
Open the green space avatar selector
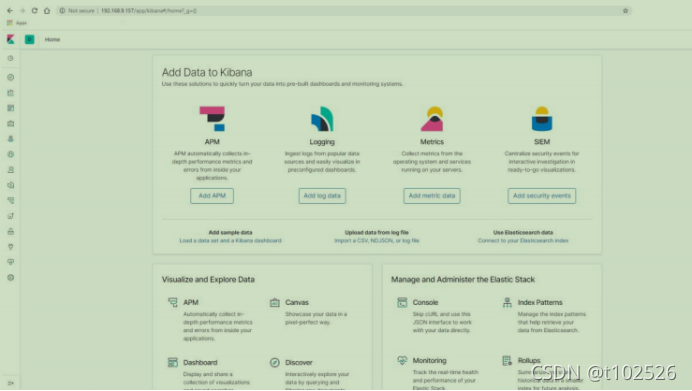click(30, 39)
